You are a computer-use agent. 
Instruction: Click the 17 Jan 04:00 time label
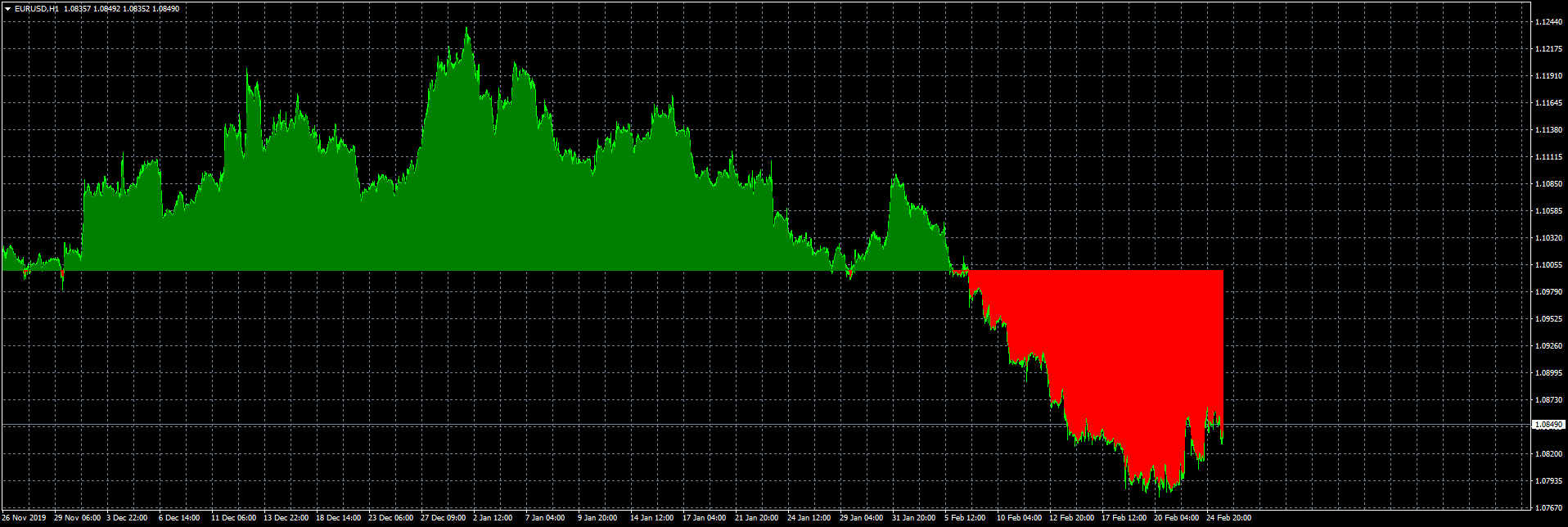(x=705, y=518)
